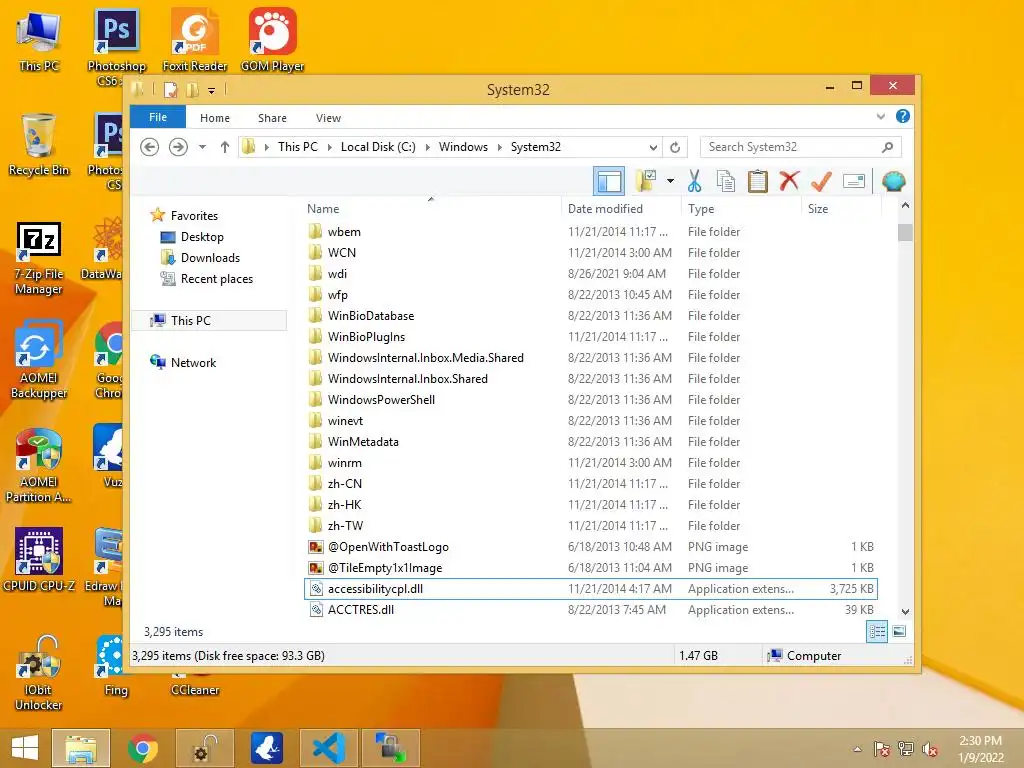The width and height of the screenshot is (1024, 768).
Task: Switch to Details view icon
Action: click(876, 632)
